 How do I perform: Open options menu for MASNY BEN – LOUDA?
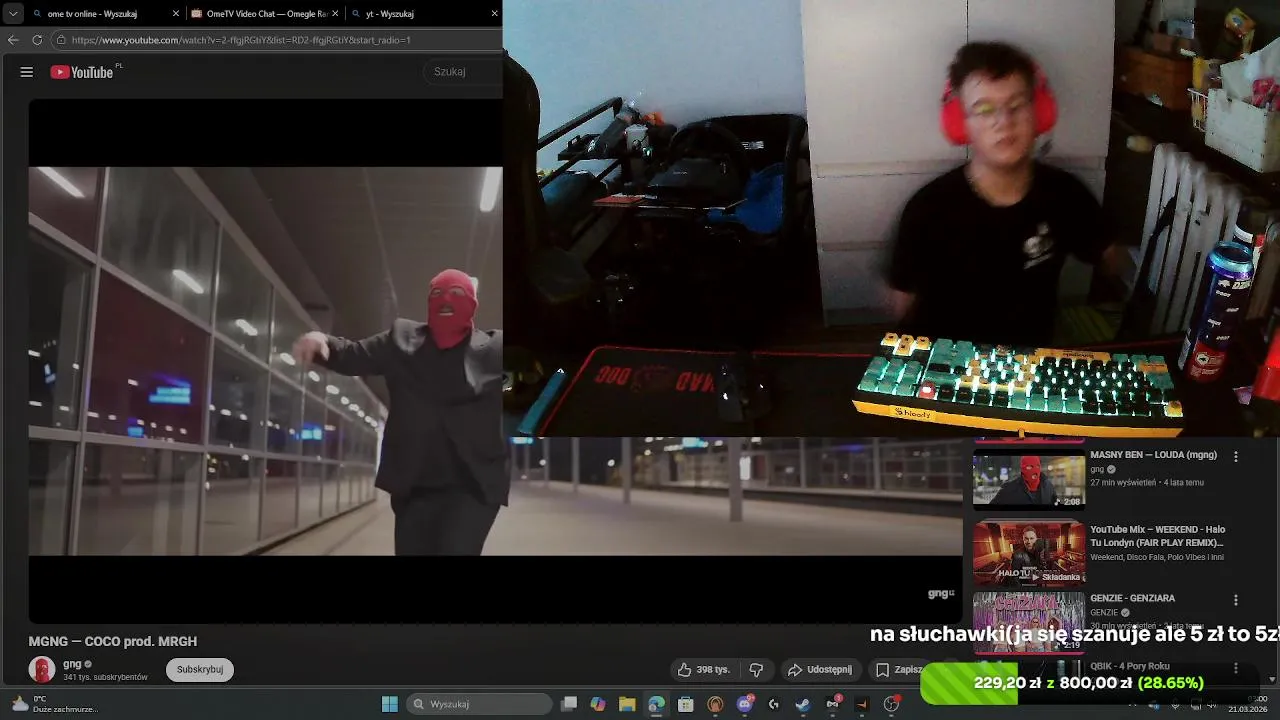pos(1235,456)
